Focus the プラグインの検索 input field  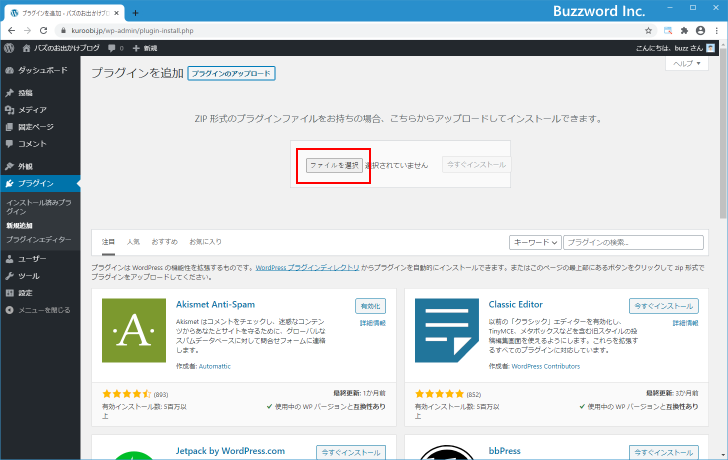click(x=633, y=242)
